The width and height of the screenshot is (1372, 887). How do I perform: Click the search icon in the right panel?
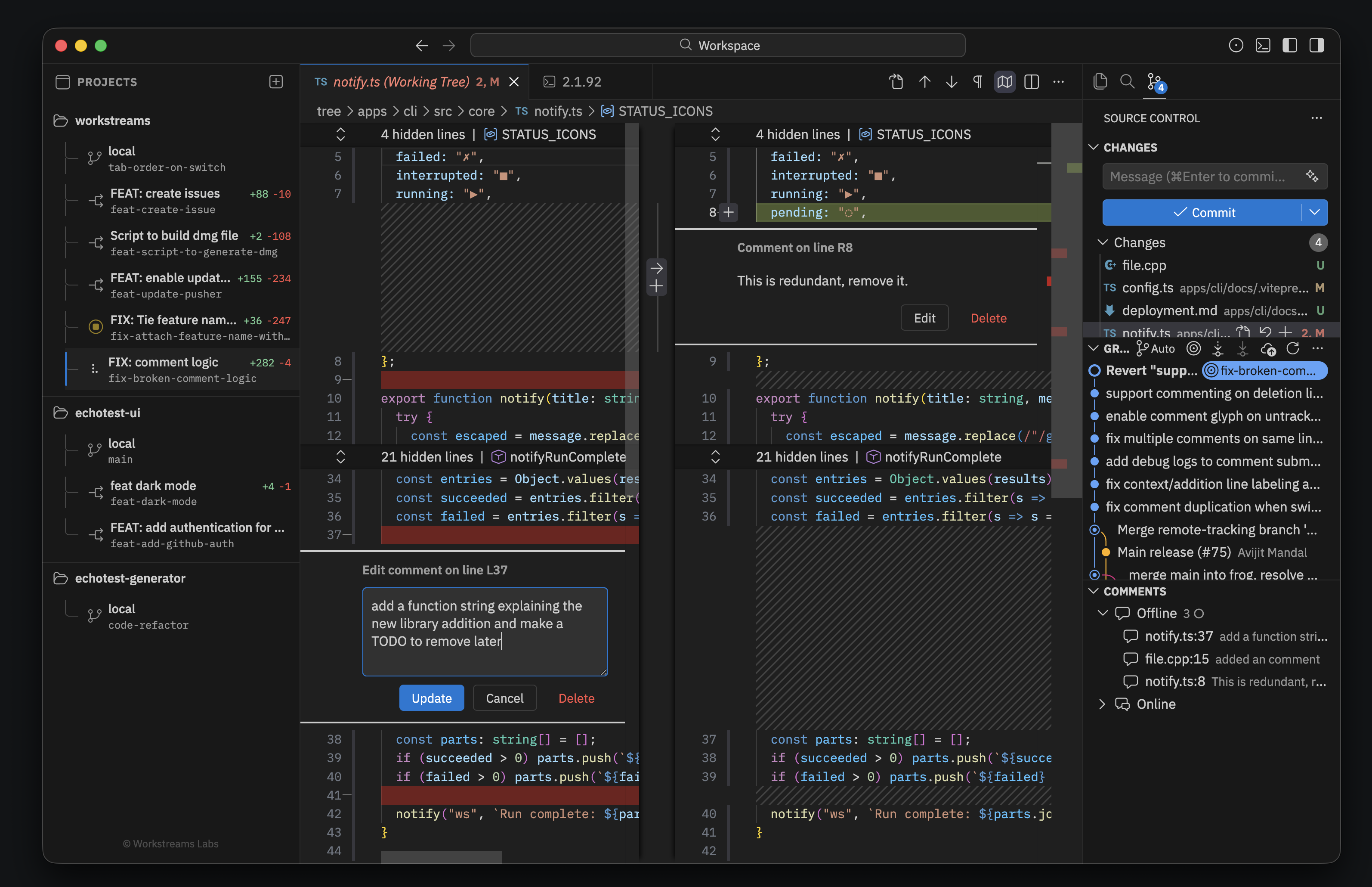pos(1127,81)
